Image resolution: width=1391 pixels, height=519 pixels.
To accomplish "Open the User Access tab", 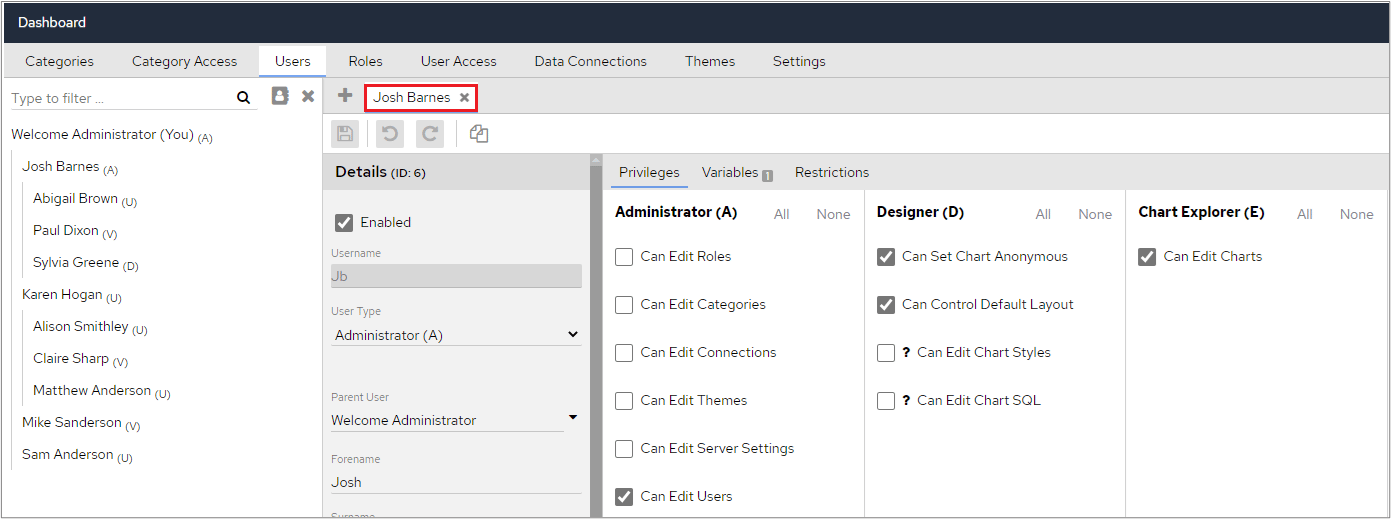I will click(458, 61).
